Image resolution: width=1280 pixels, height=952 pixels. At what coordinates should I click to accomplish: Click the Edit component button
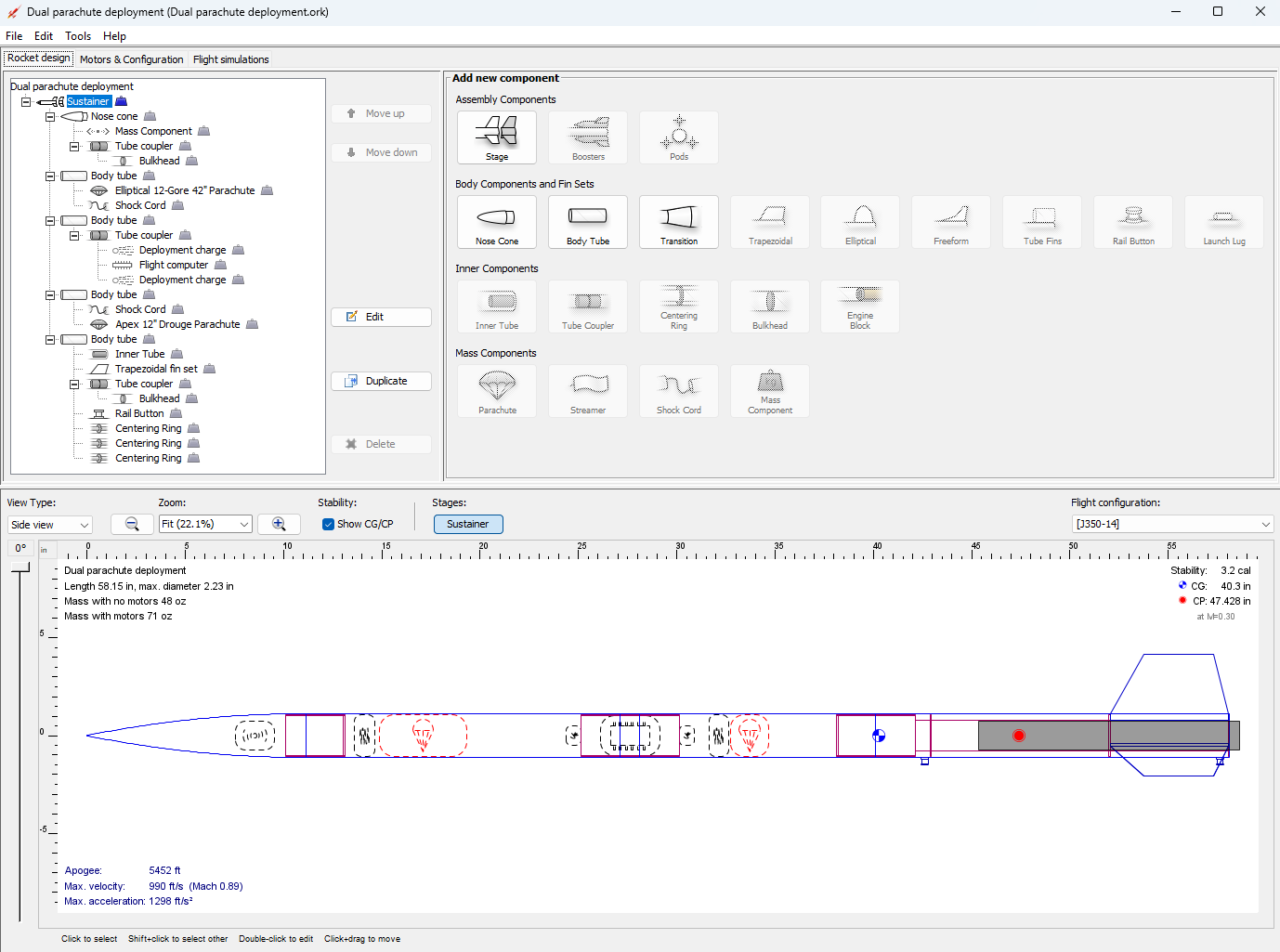point(381,317)
